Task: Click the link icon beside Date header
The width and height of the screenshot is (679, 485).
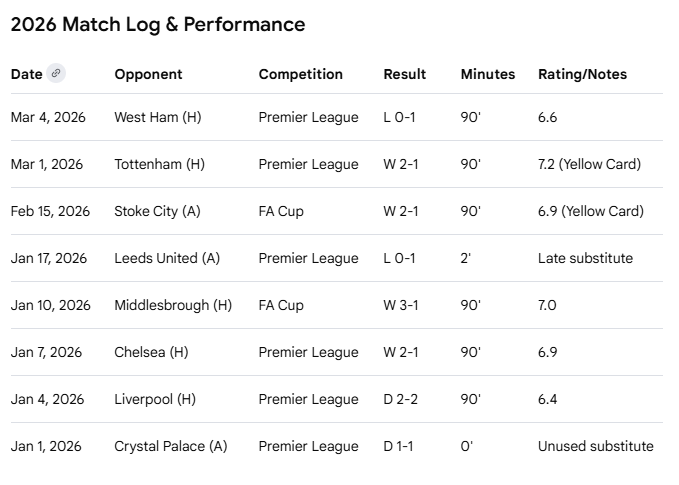Action: [56, 73]
